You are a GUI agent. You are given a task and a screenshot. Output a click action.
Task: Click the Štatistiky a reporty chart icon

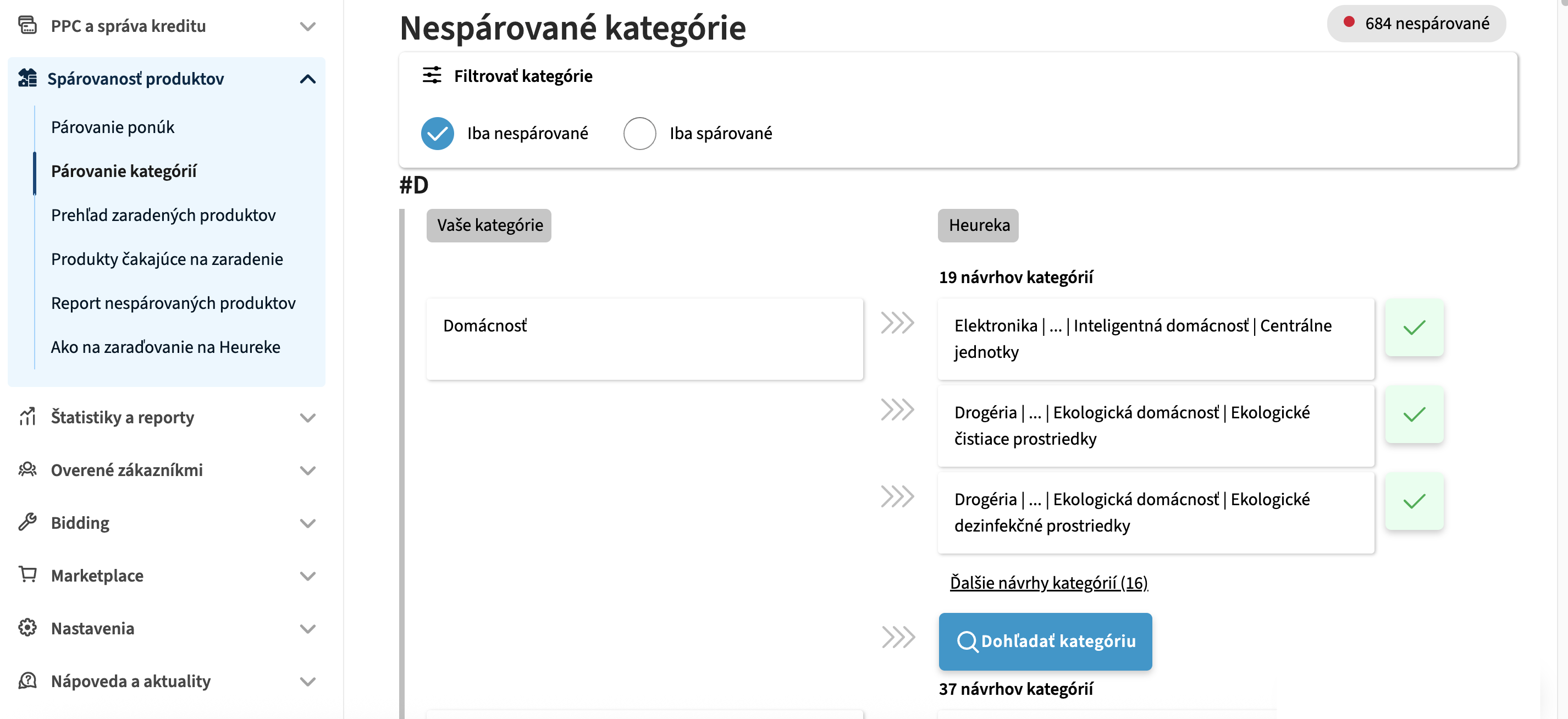27,417
